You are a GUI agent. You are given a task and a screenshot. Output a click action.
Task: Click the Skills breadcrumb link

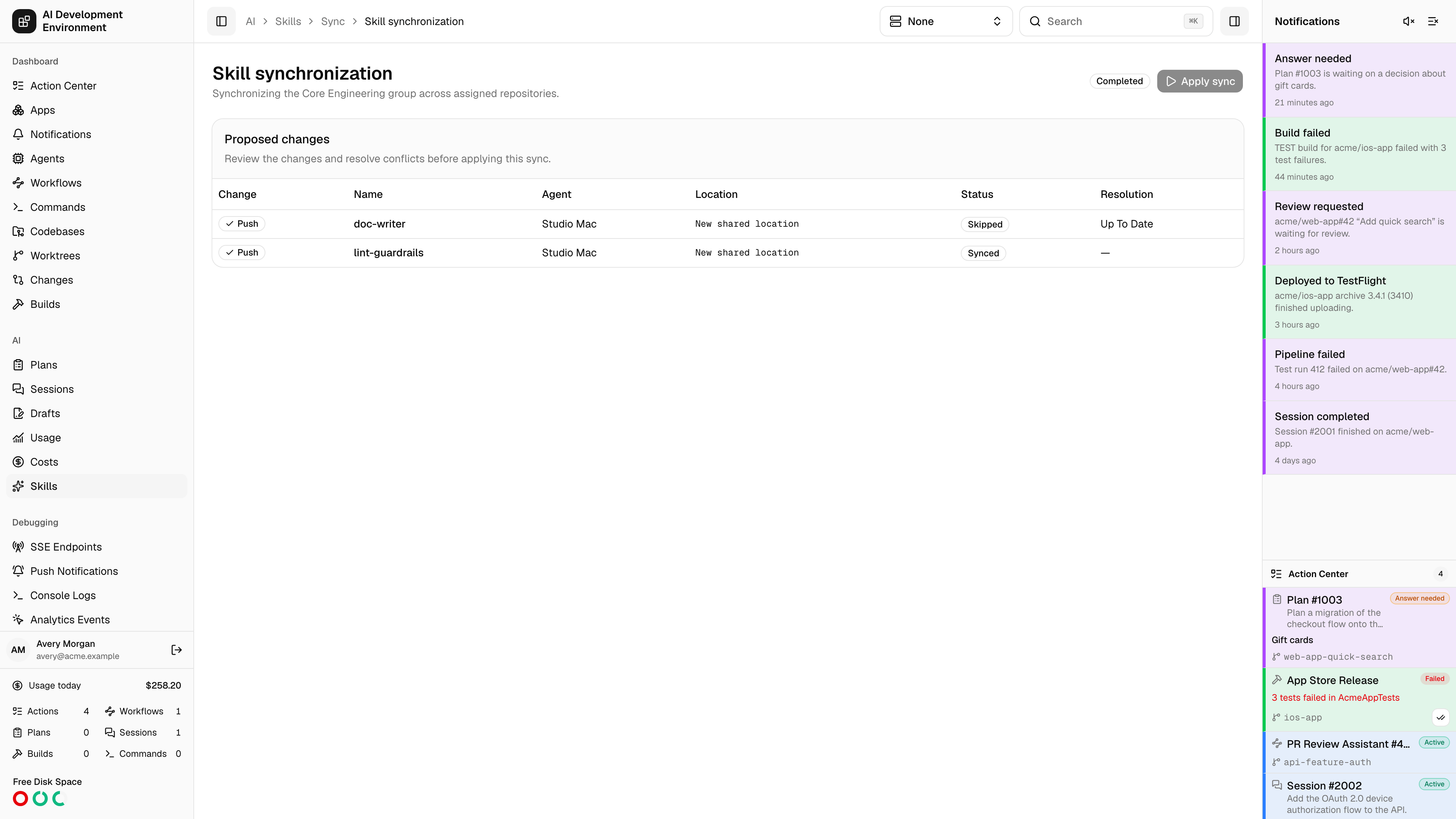click(x=288, y=22)
